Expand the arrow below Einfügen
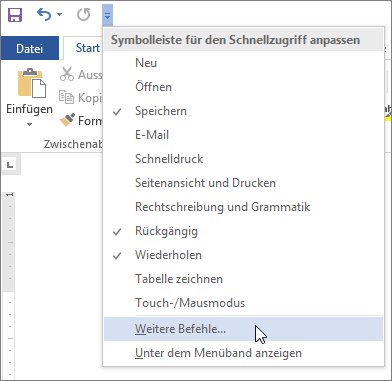Screen dimensions: 392x381 [x=29, y=124]
